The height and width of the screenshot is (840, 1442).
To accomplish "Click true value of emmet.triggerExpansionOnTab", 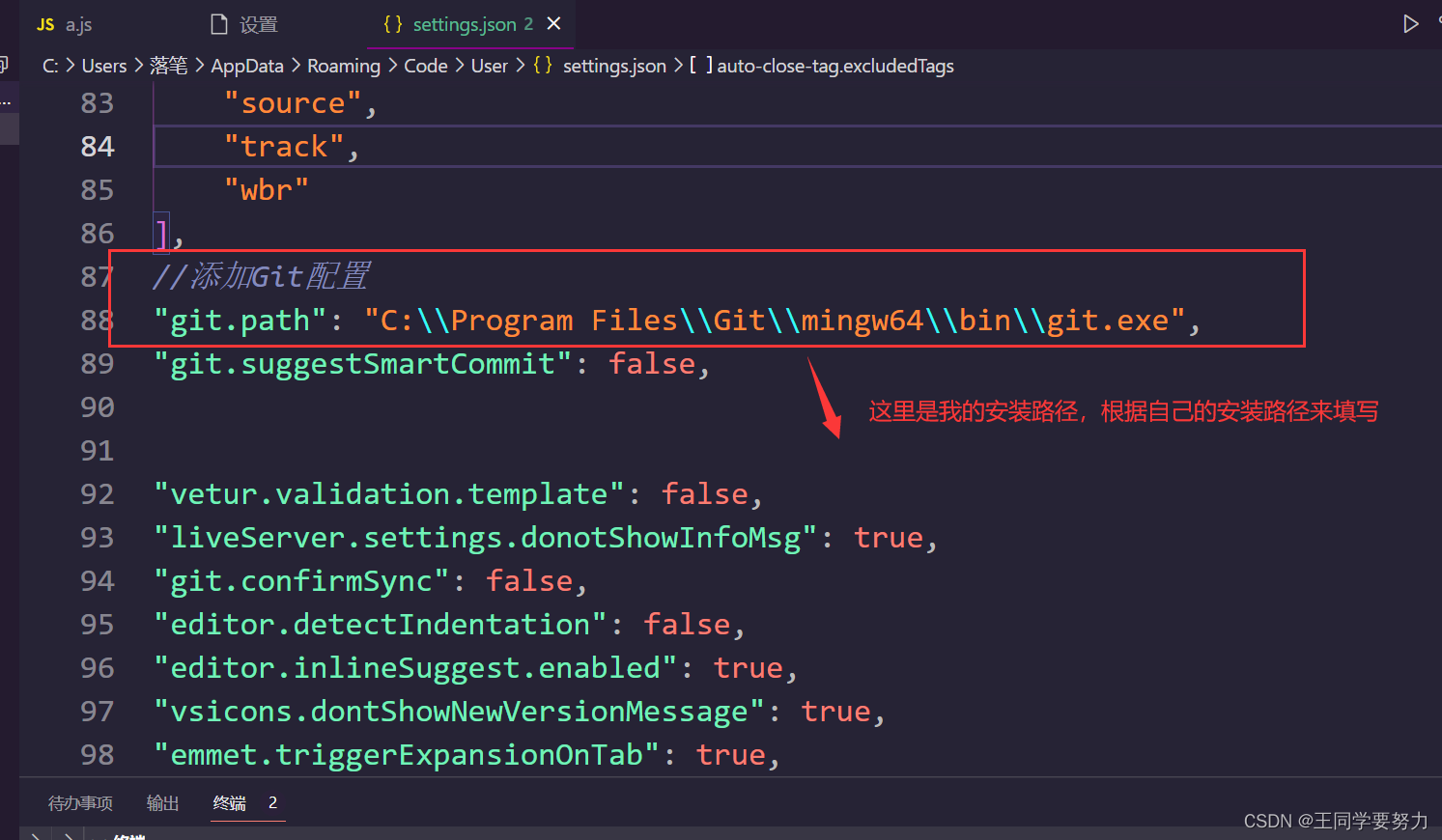I will tap(731, 755).
